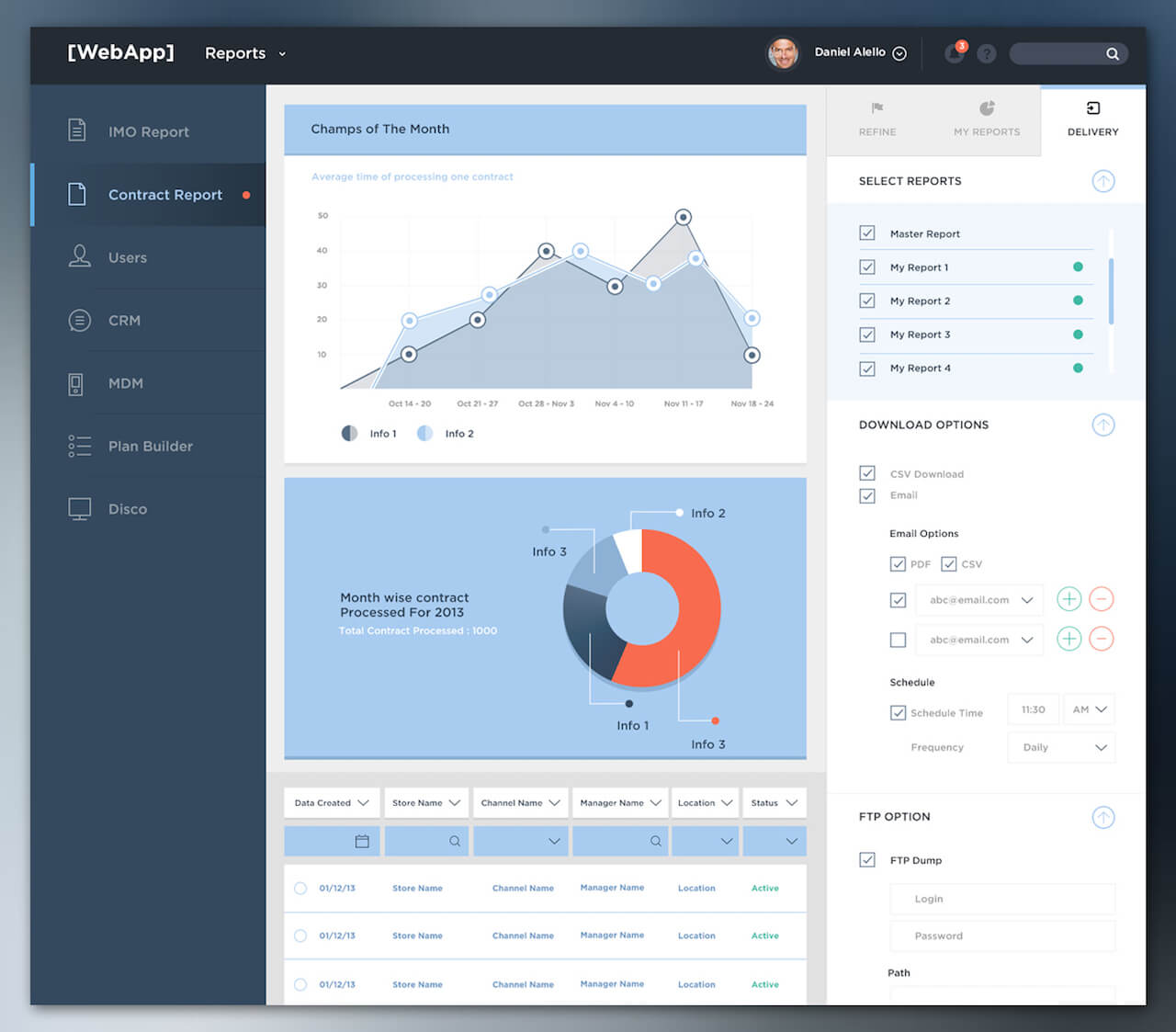Image resolution: width=1176 pixels, height=1032 pixels.
Task: Switch to the Refine tab
Action: (x=876, y=119)
